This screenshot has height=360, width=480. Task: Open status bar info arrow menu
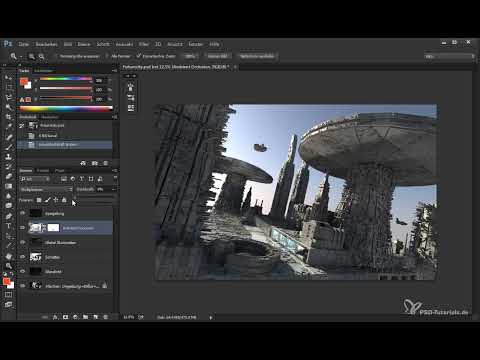(x=211, y=318)
